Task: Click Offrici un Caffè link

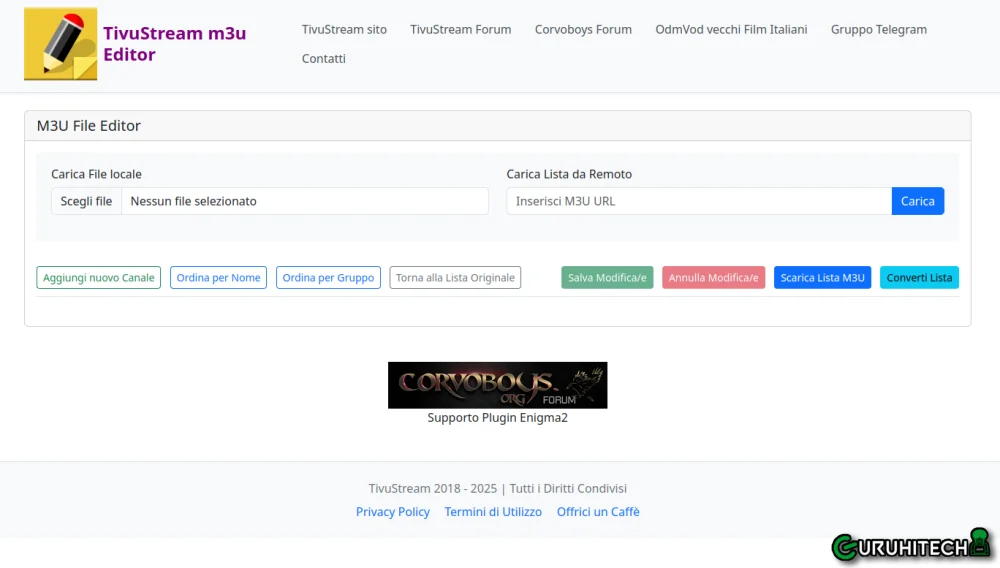Action: click(598, 512)
